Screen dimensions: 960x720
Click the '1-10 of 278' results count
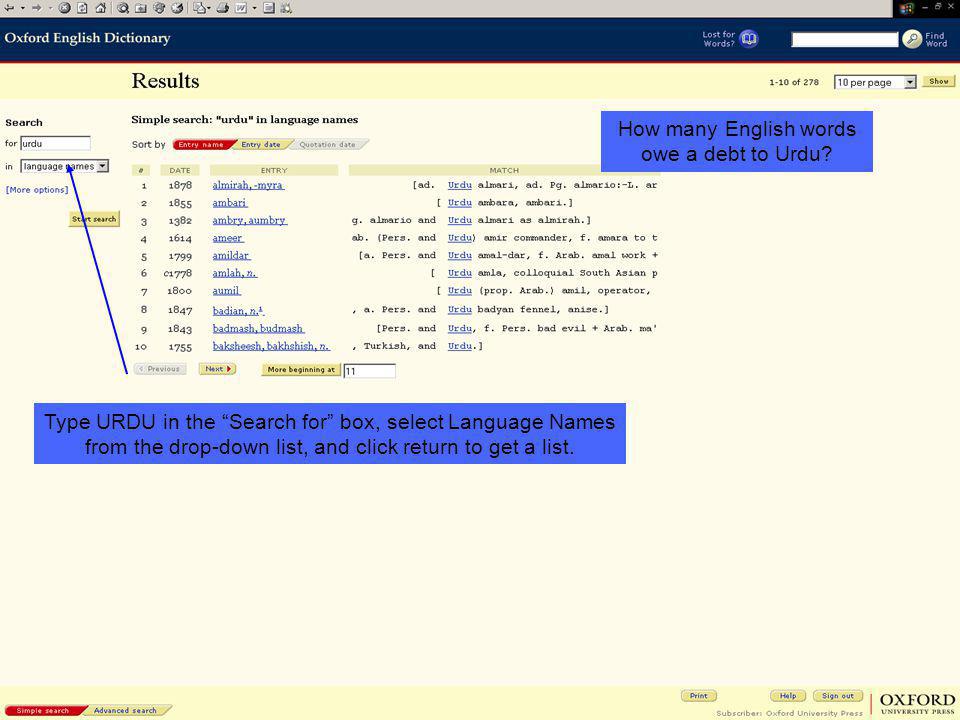pyautogui.click(x=794, y=82)
